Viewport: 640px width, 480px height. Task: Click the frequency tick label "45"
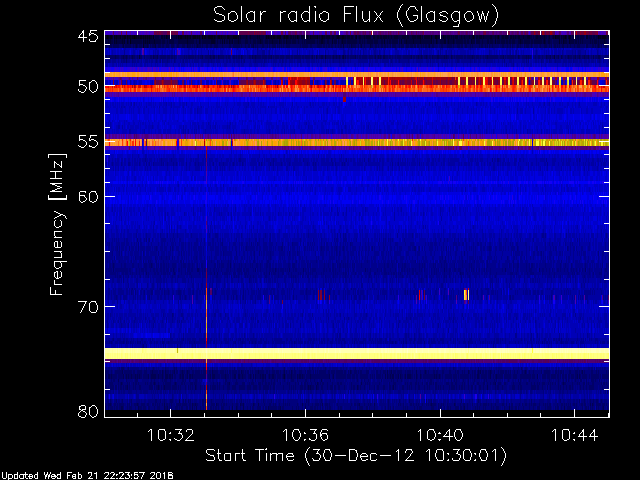coord(88,36)
